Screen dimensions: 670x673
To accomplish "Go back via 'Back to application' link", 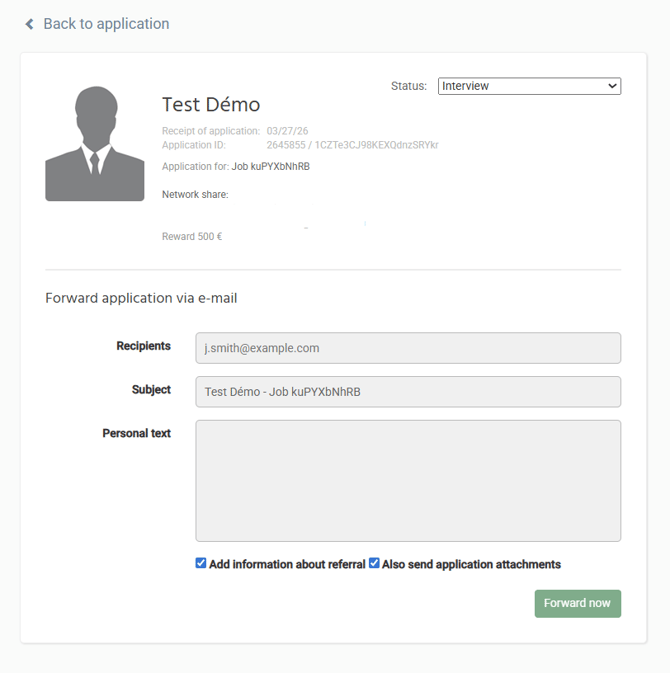I will (106, 24).
